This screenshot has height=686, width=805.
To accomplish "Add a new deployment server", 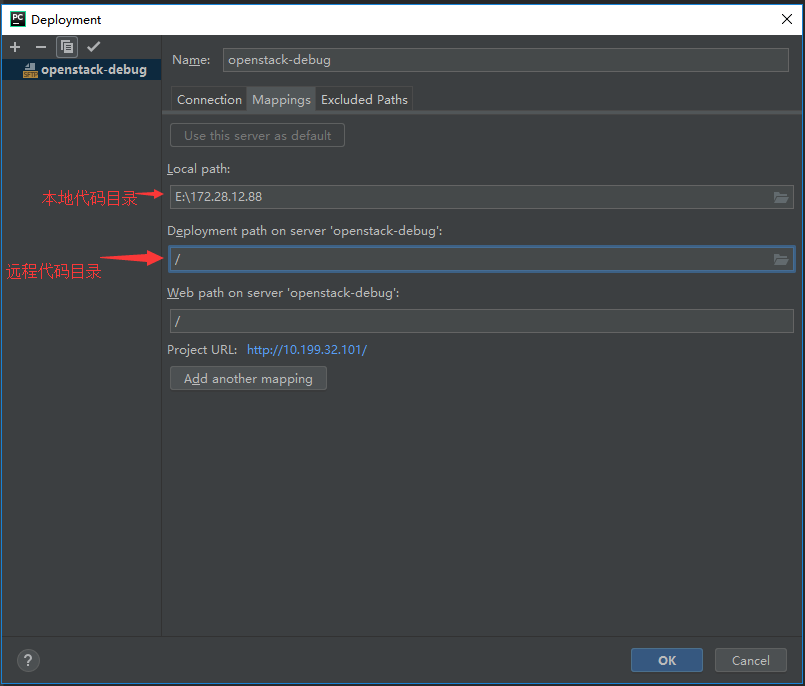I will click(x=15, y=47).
